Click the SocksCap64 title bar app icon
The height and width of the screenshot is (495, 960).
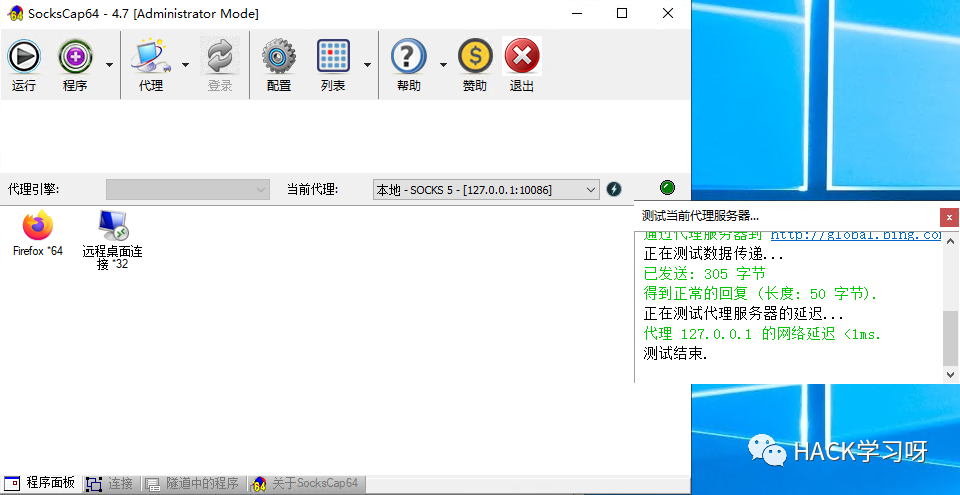[x=14, y=13]
